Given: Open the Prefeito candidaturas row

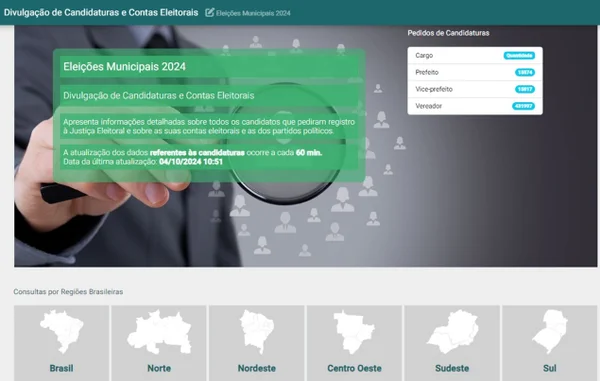Looking at the screenshot, I should pos(475,72).
